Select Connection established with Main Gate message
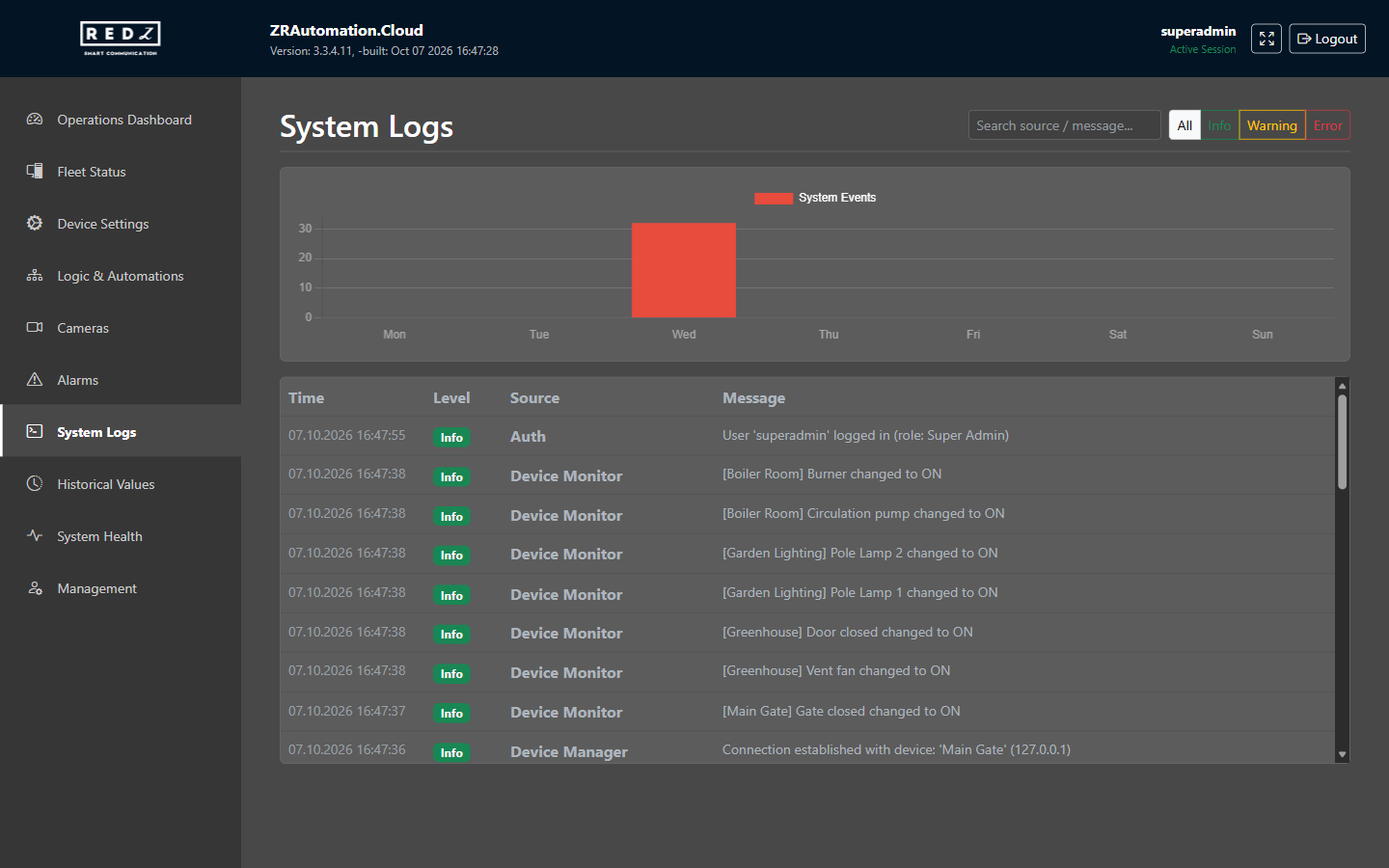This screenshot has height=868, width=1389. [x=896, y=749]
